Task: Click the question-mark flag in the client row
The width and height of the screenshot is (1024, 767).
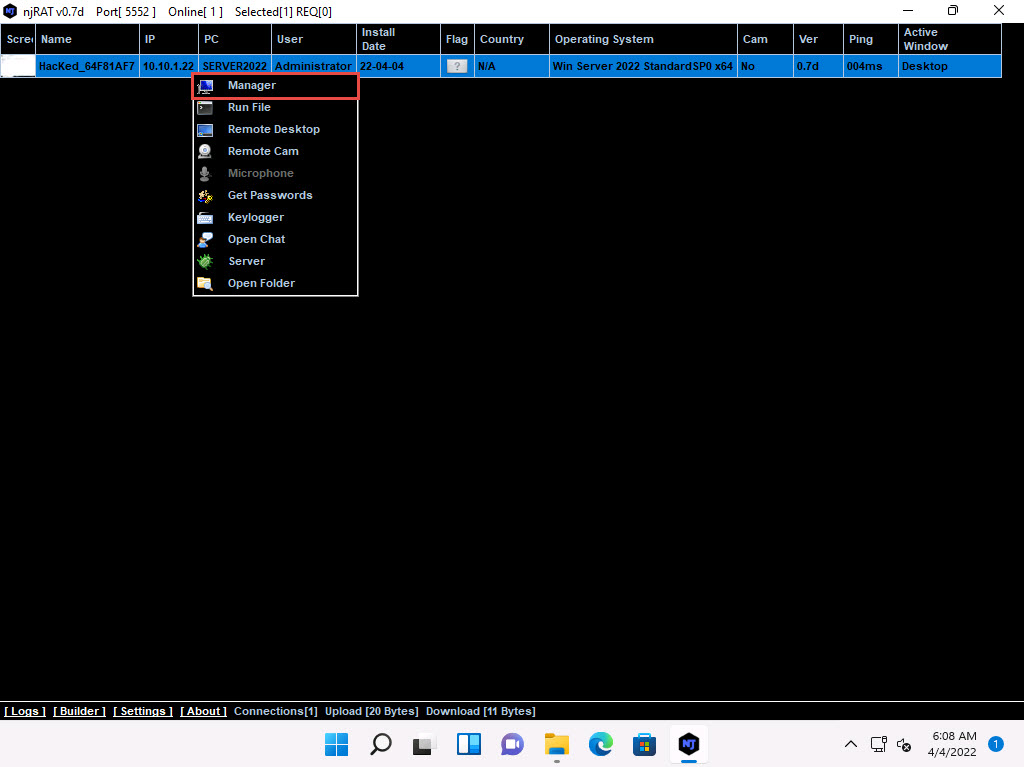Action: (x=457, y=67)
